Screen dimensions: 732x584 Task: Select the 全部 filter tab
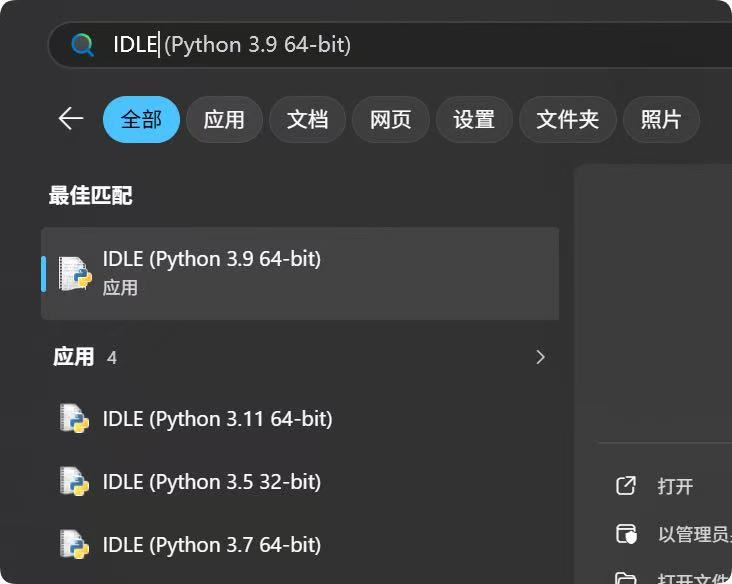[141, 120]
